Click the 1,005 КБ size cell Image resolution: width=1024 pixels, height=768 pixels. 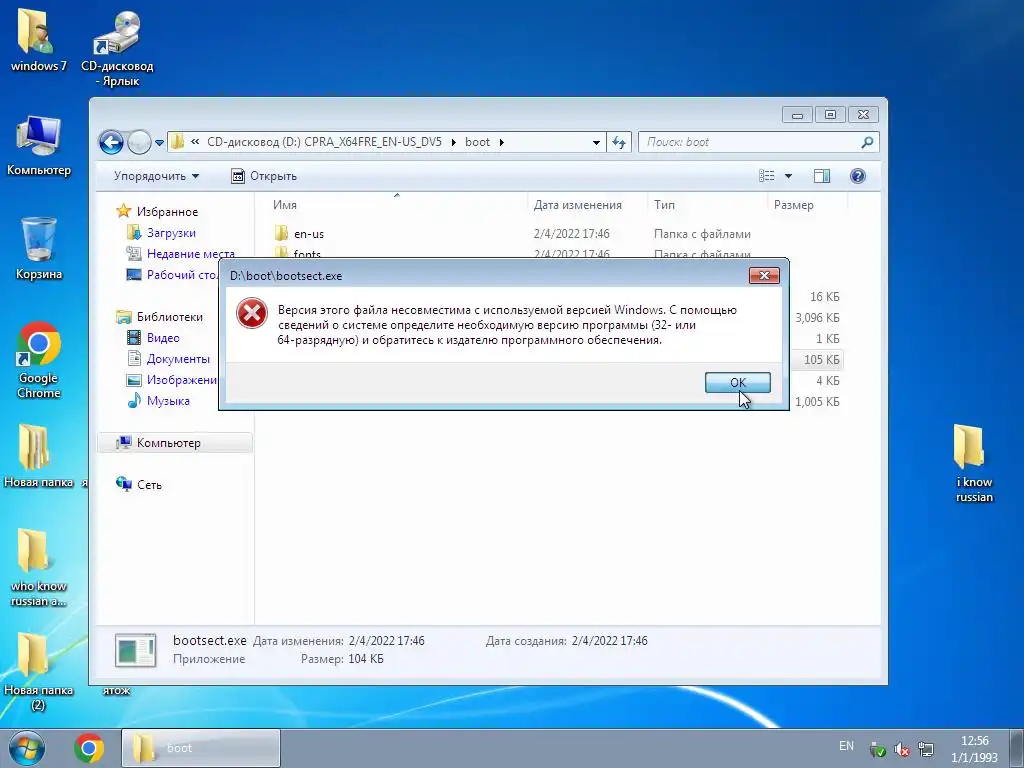coord(817,401)
